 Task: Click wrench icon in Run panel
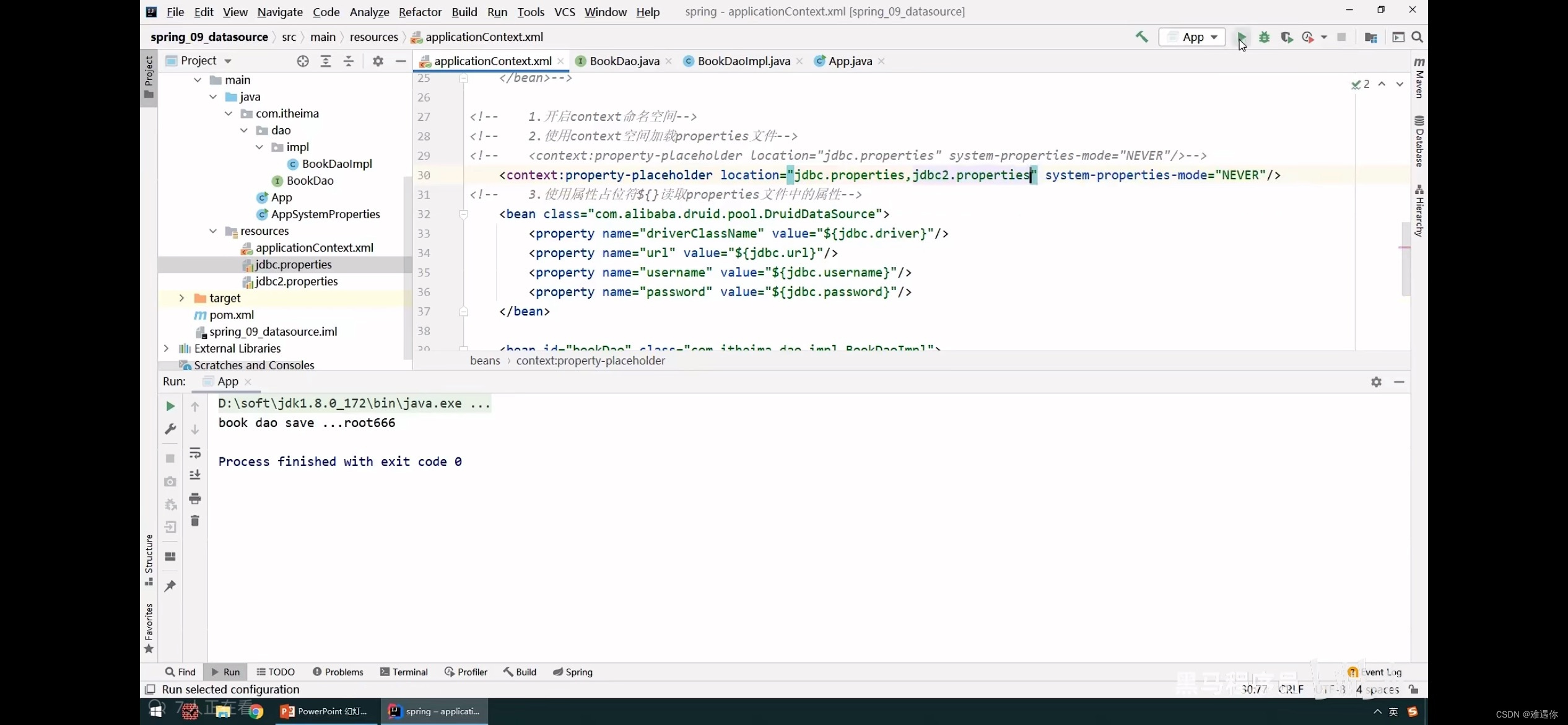pyautogui.click(x=170, y=429)
